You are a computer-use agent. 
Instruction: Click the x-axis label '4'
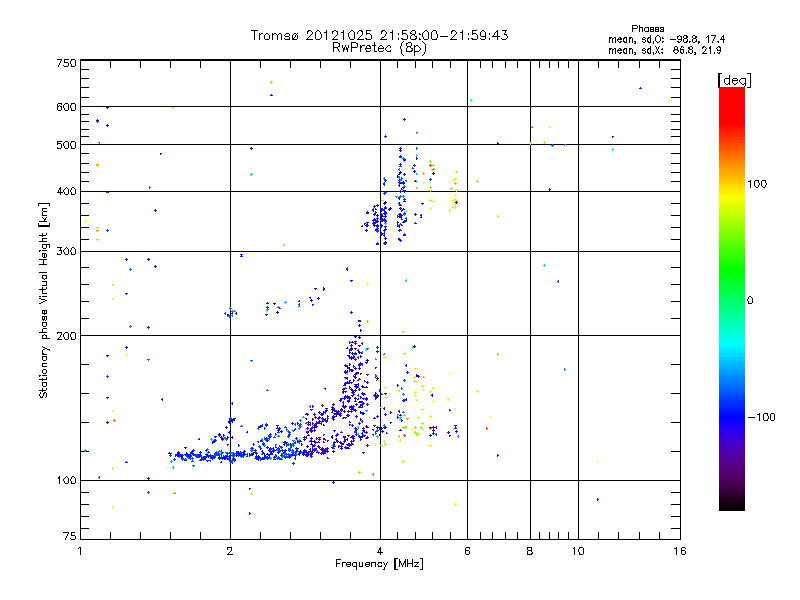[380, 551]
